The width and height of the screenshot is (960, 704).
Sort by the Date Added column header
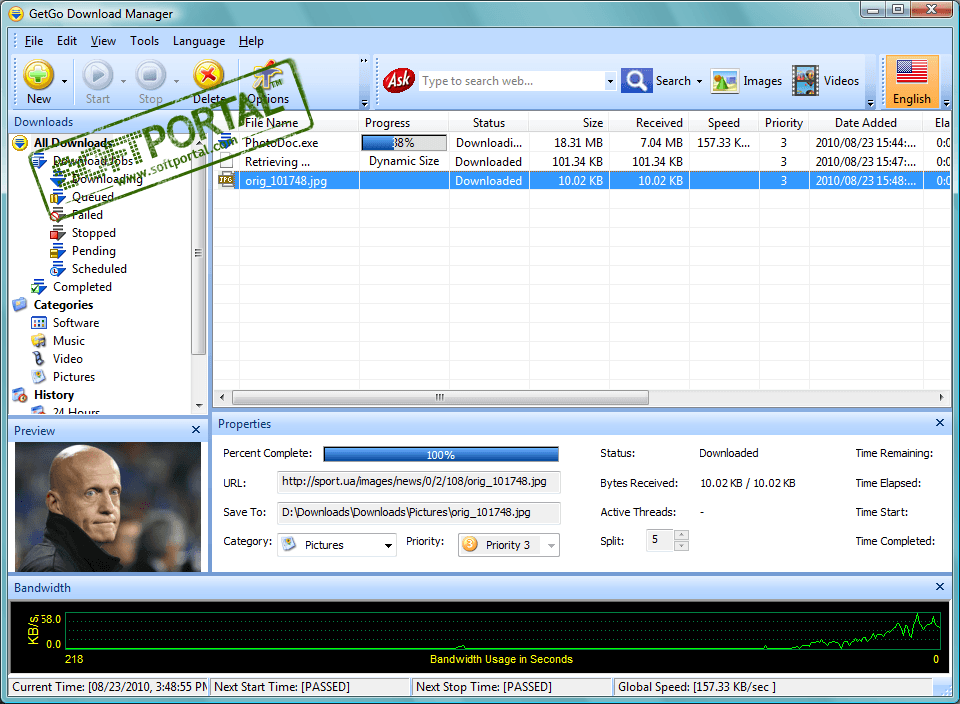pyautogui.click(x=866, y=122)
